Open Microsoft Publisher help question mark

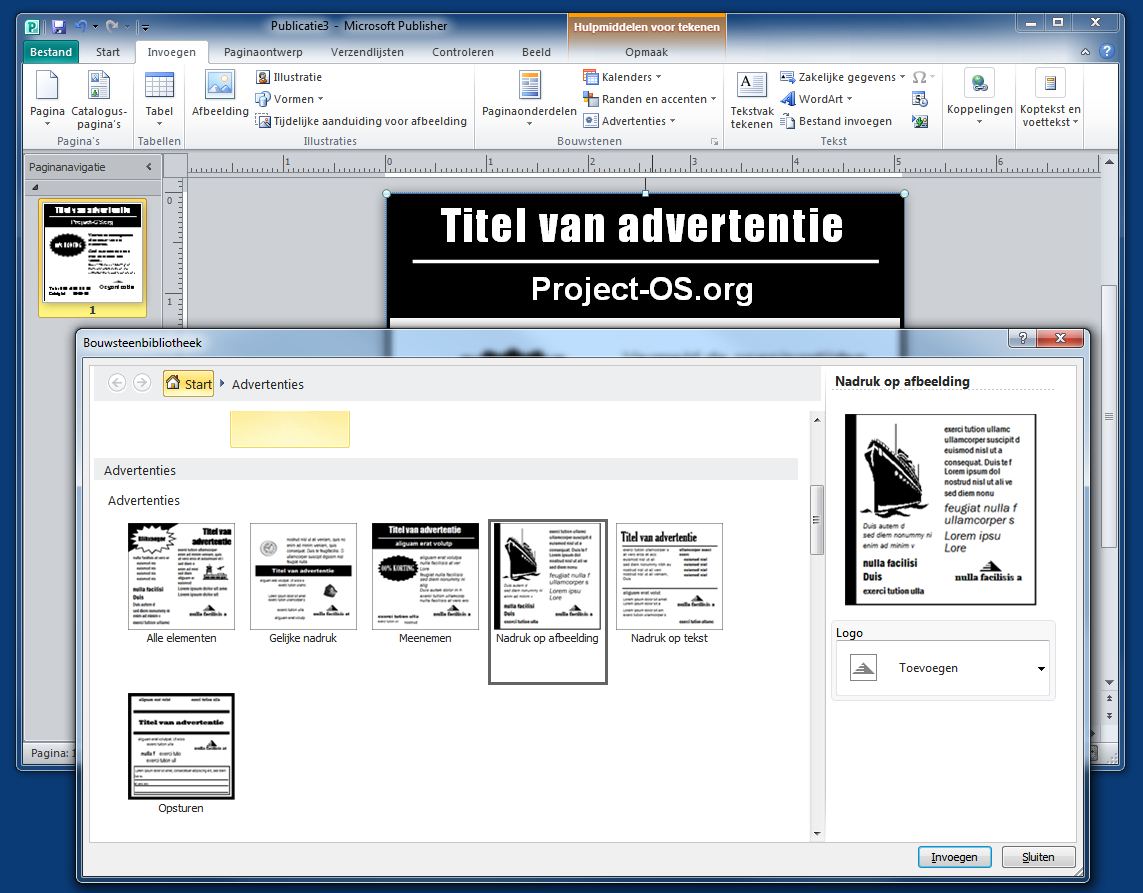[1107, 51]
